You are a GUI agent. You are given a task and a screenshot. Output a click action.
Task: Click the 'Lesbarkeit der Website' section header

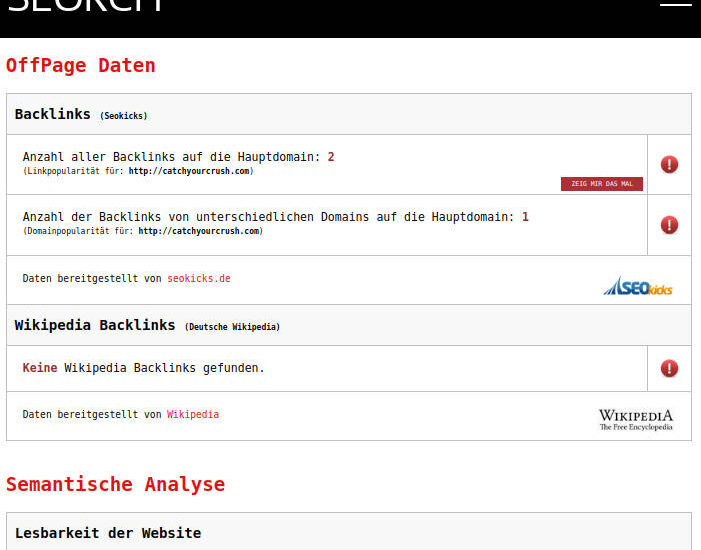[x=349, y=532]
